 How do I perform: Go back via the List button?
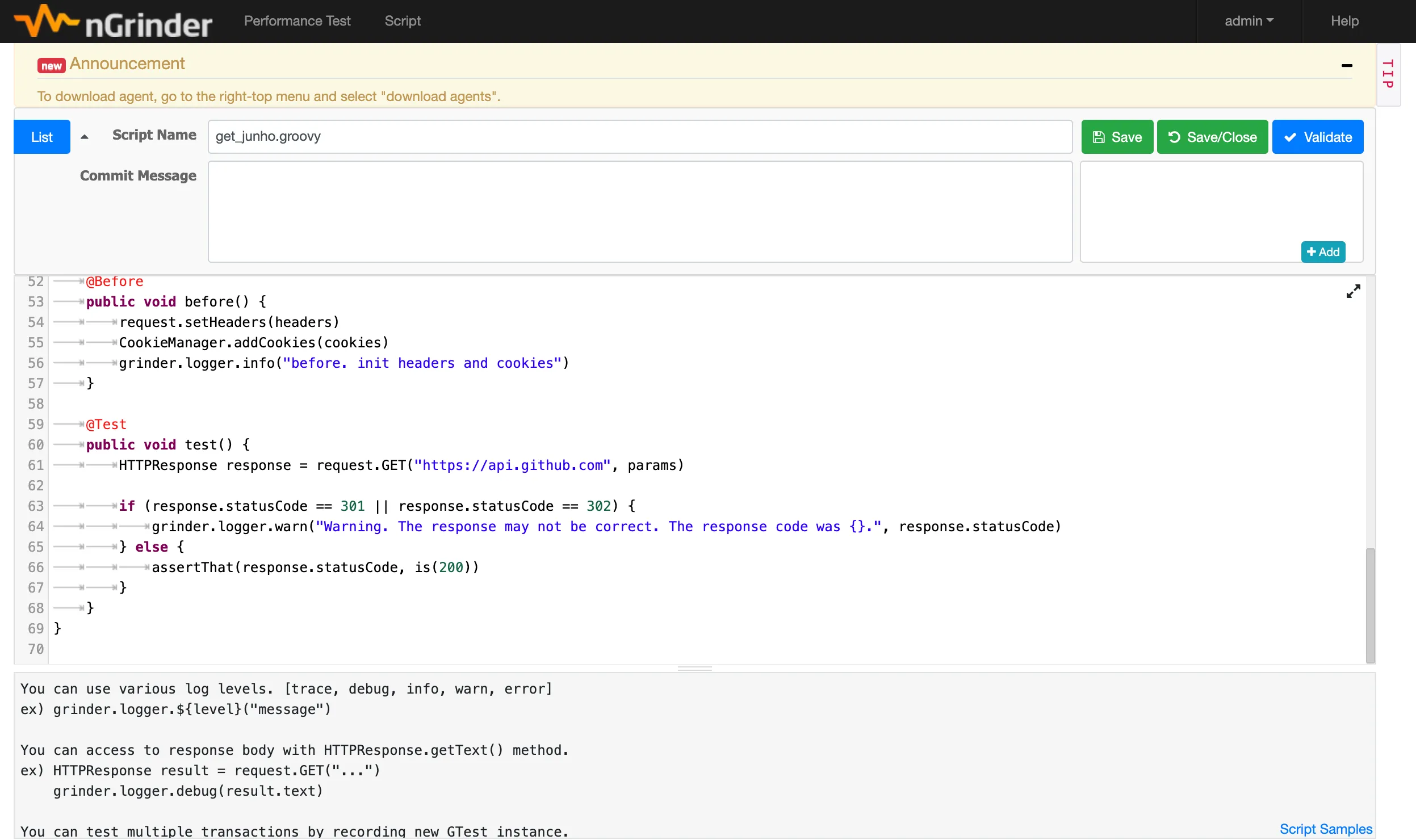(x=42, y=137)
